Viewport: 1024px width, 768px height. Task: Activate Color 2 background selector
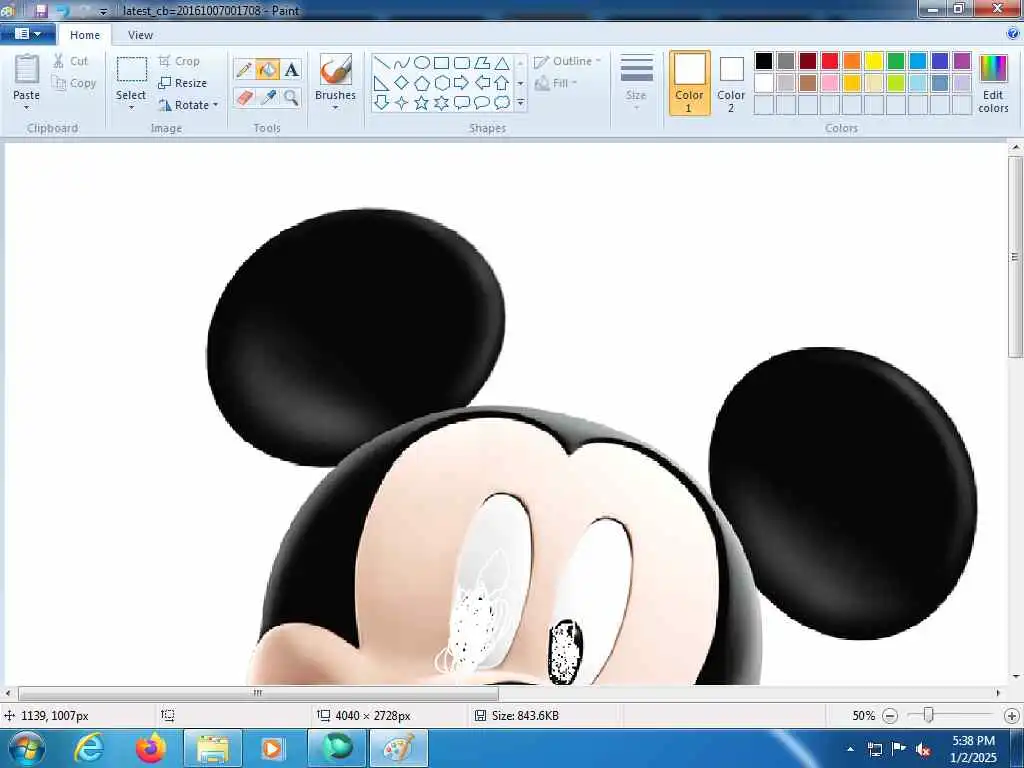731,83
